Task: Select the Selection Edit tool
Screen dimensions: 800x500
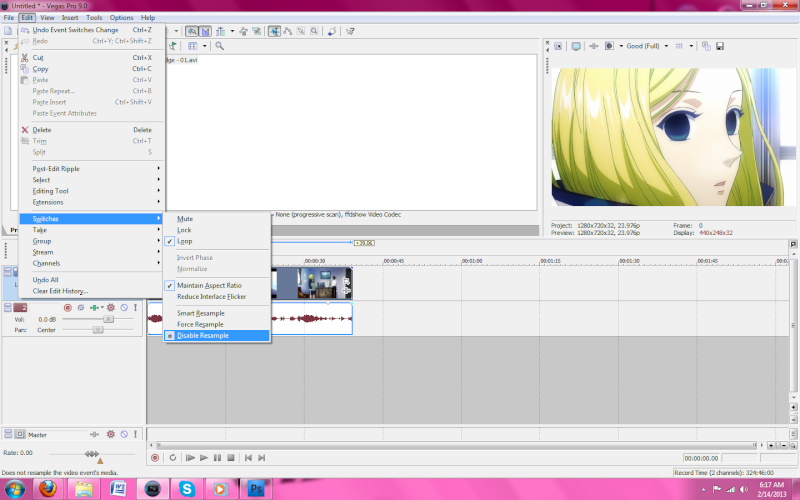Action: point(301,32)
